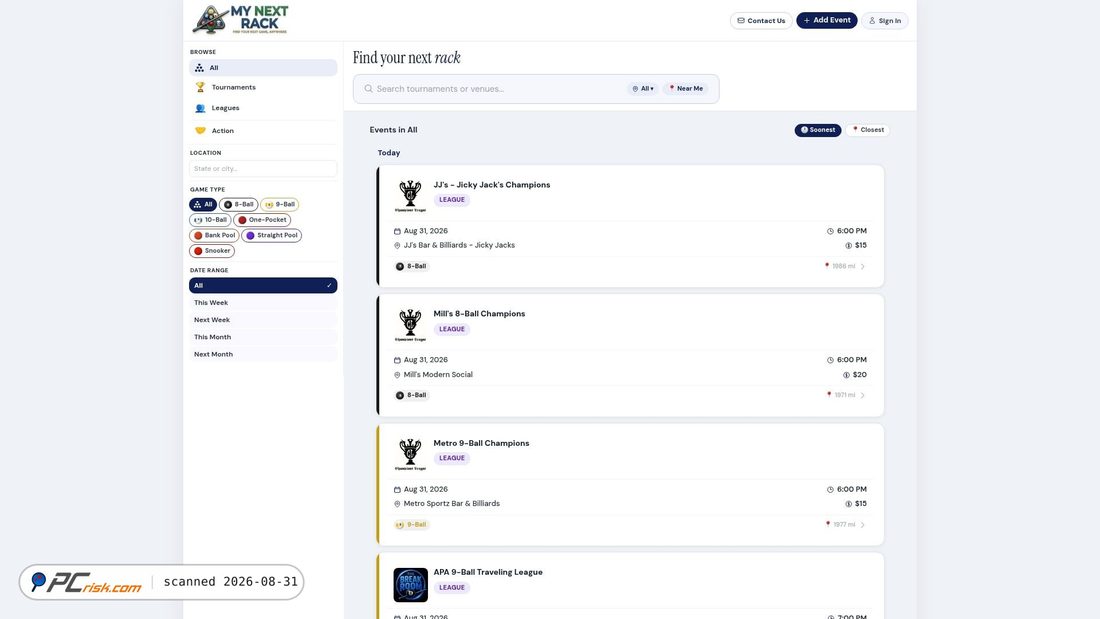Click the Add Event button
This screenshot has height=619, width=1100.
[826, 20]
